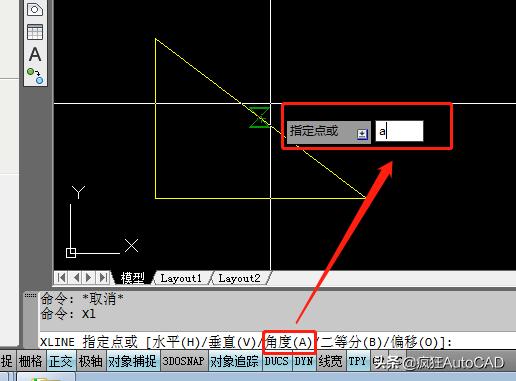Switch to the Layout1 tab
The width and height of the screenshot is (516, 381).
click(x=181, y=278)
